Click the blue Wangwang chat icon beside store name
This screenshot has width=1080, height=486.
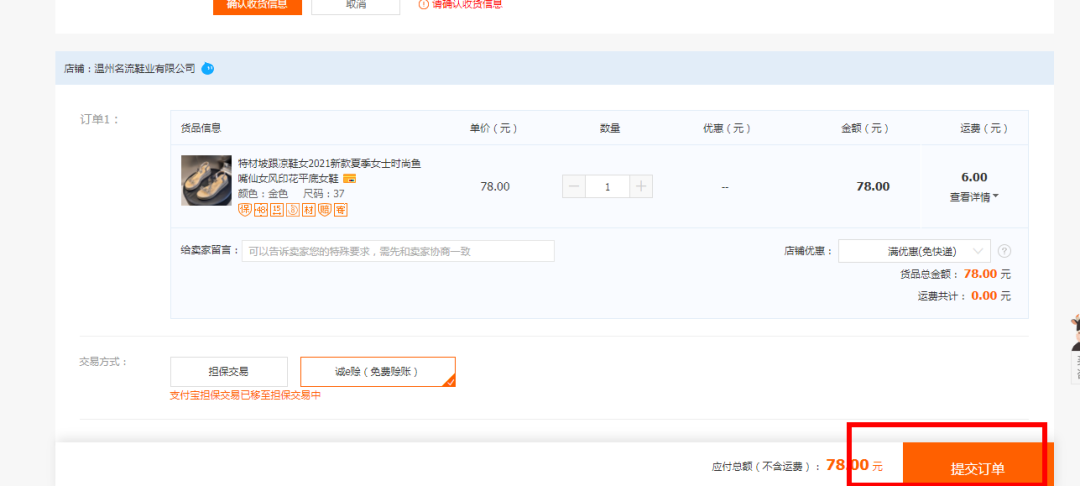(207, 69)
